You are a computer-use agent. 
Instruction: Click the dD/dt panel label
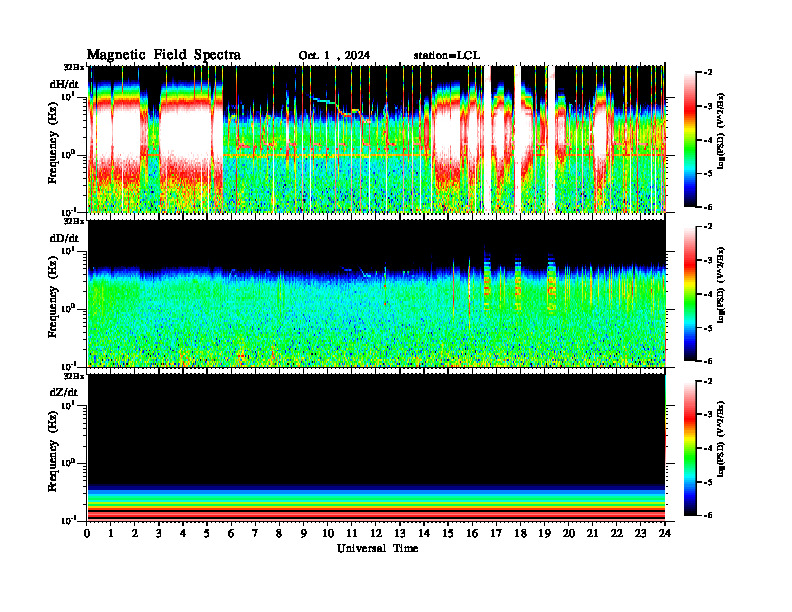coord(64,238)
